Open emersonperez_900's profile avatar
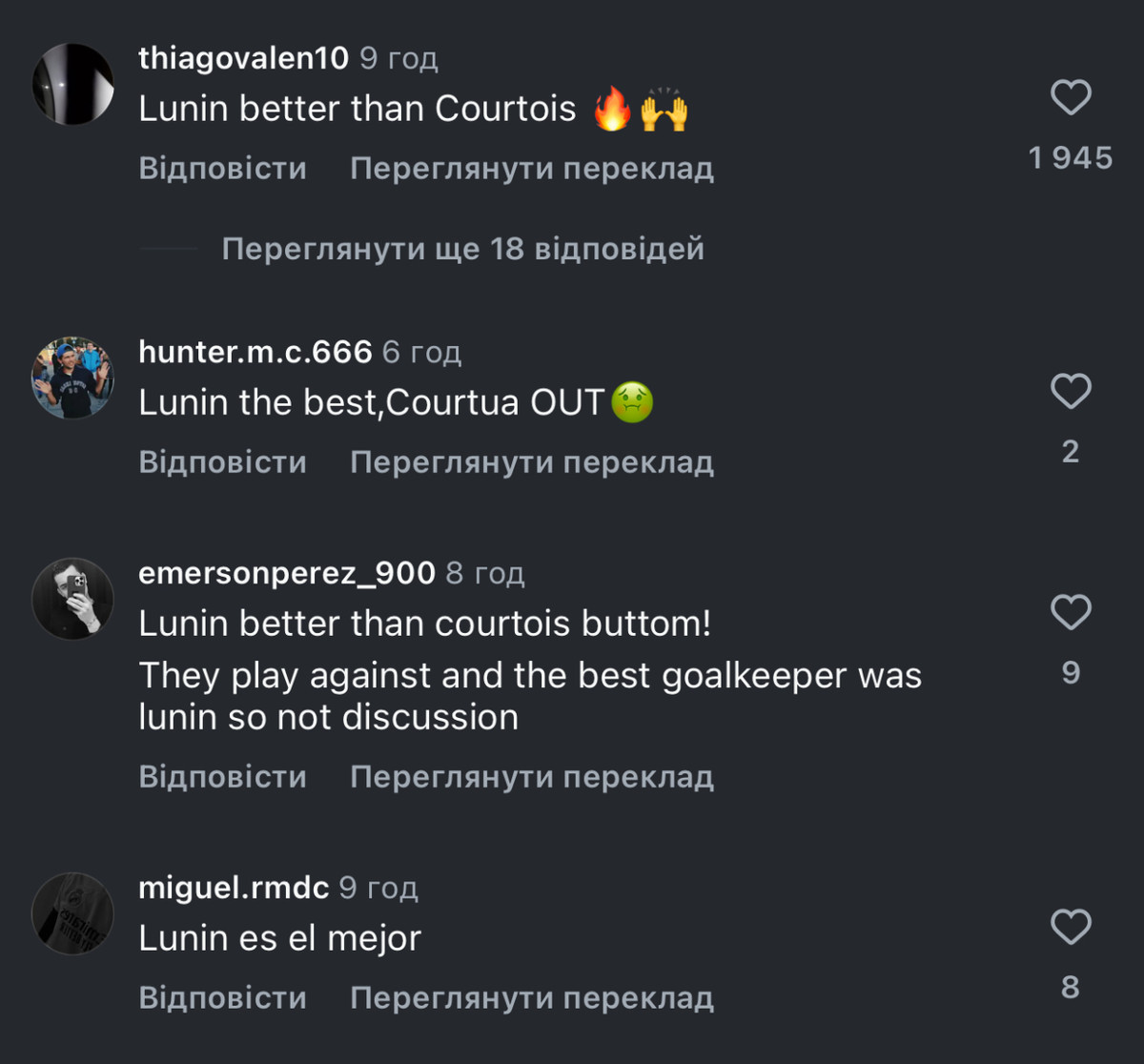The width and height of the screenshot is (1144, 1064). coord(73,599)
